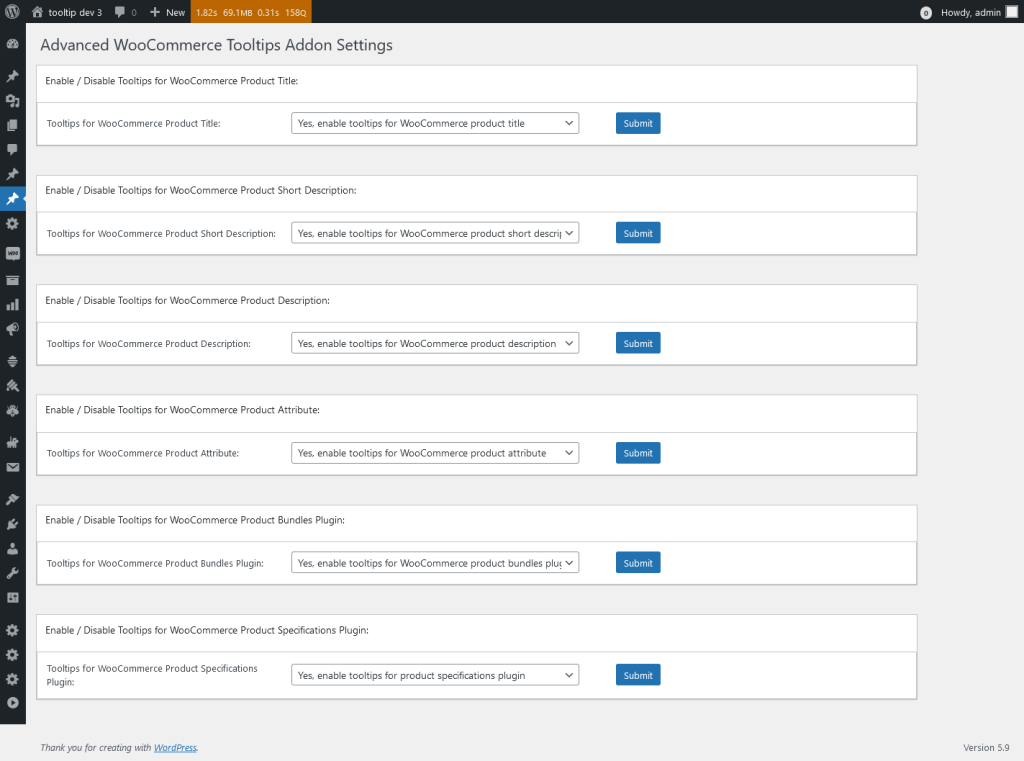Open the WordPress logo menu
The image size is (1024, 761).
12,12
